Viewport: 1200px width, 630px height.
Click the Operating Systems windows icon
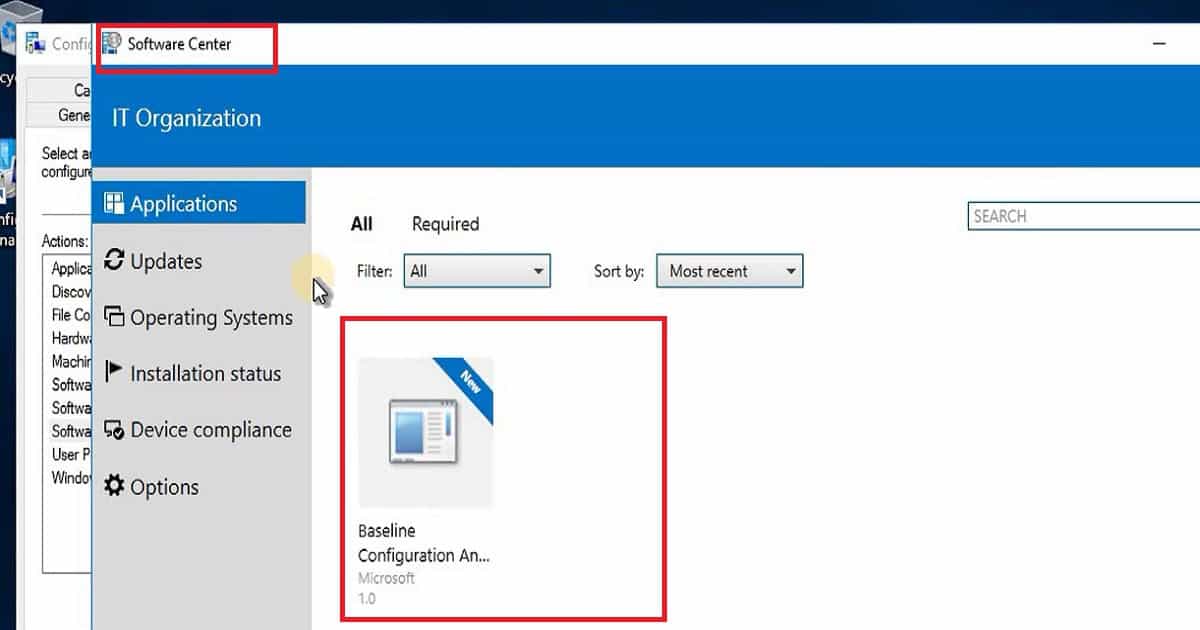(x=114, y=316)
